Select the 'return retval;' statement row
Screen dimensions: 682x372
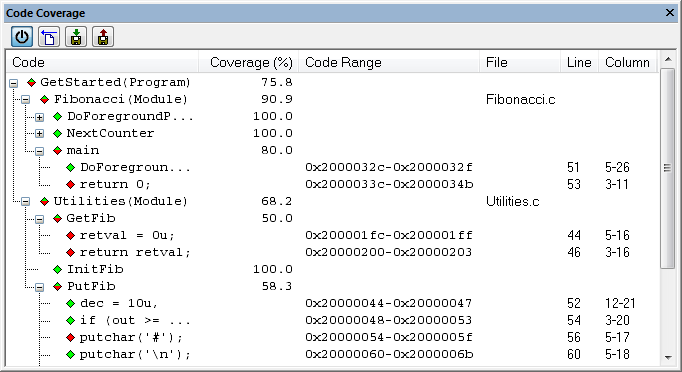(135, 252)
